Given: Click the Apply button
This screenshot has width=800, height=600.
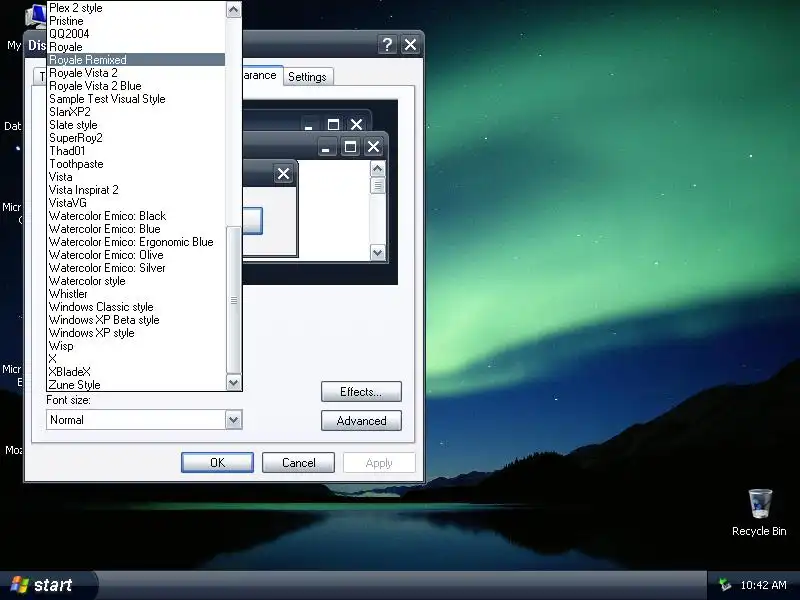Looking at the screenshot, I should point(379,463).
